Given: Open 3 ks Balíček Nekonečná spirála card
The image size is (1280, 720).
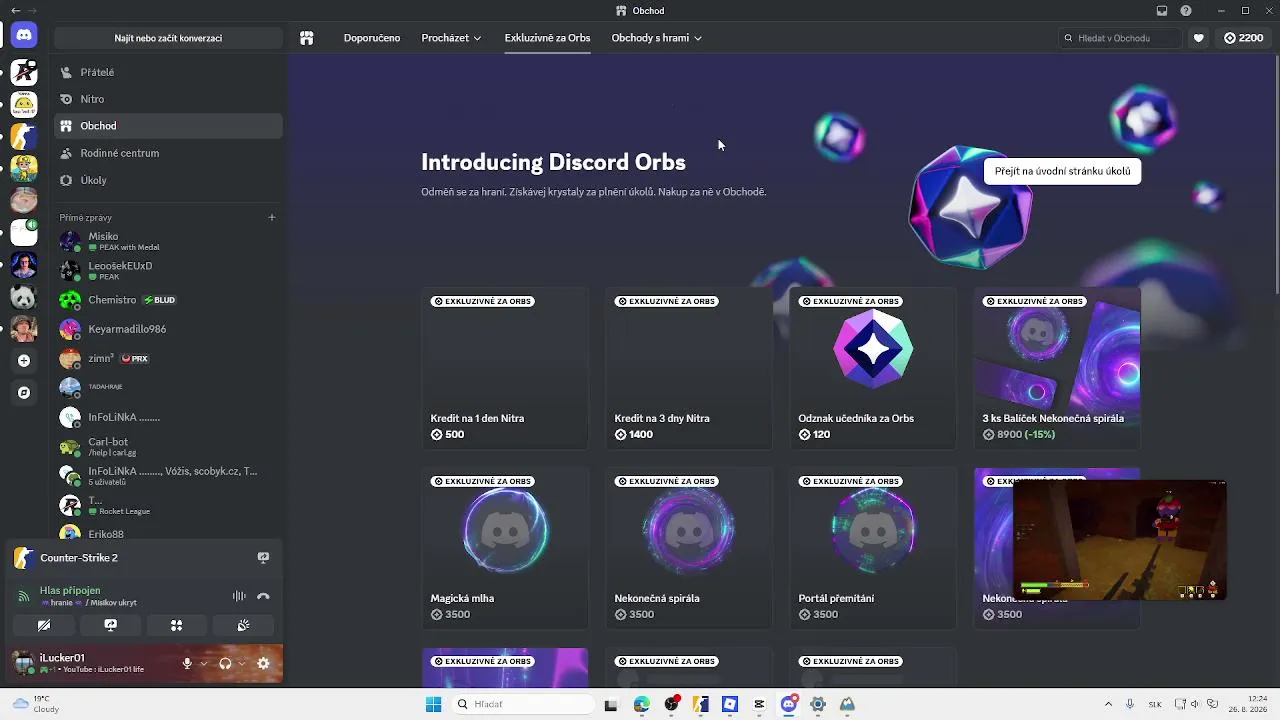Looking at the screenshot, I should click(1057, 368).
